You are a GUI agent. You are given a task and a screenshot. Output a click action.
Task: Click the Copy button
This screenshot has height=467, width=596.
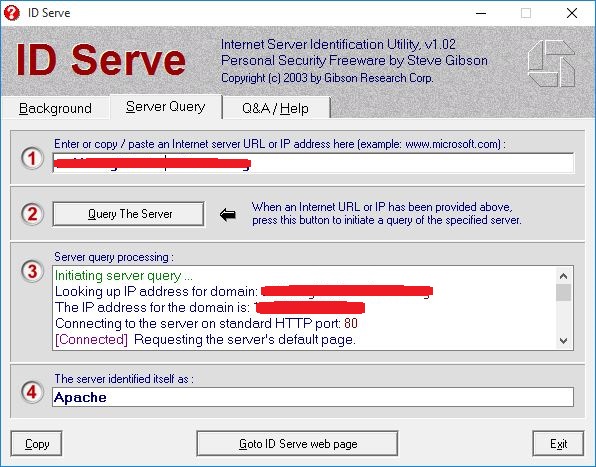(36, 443)
